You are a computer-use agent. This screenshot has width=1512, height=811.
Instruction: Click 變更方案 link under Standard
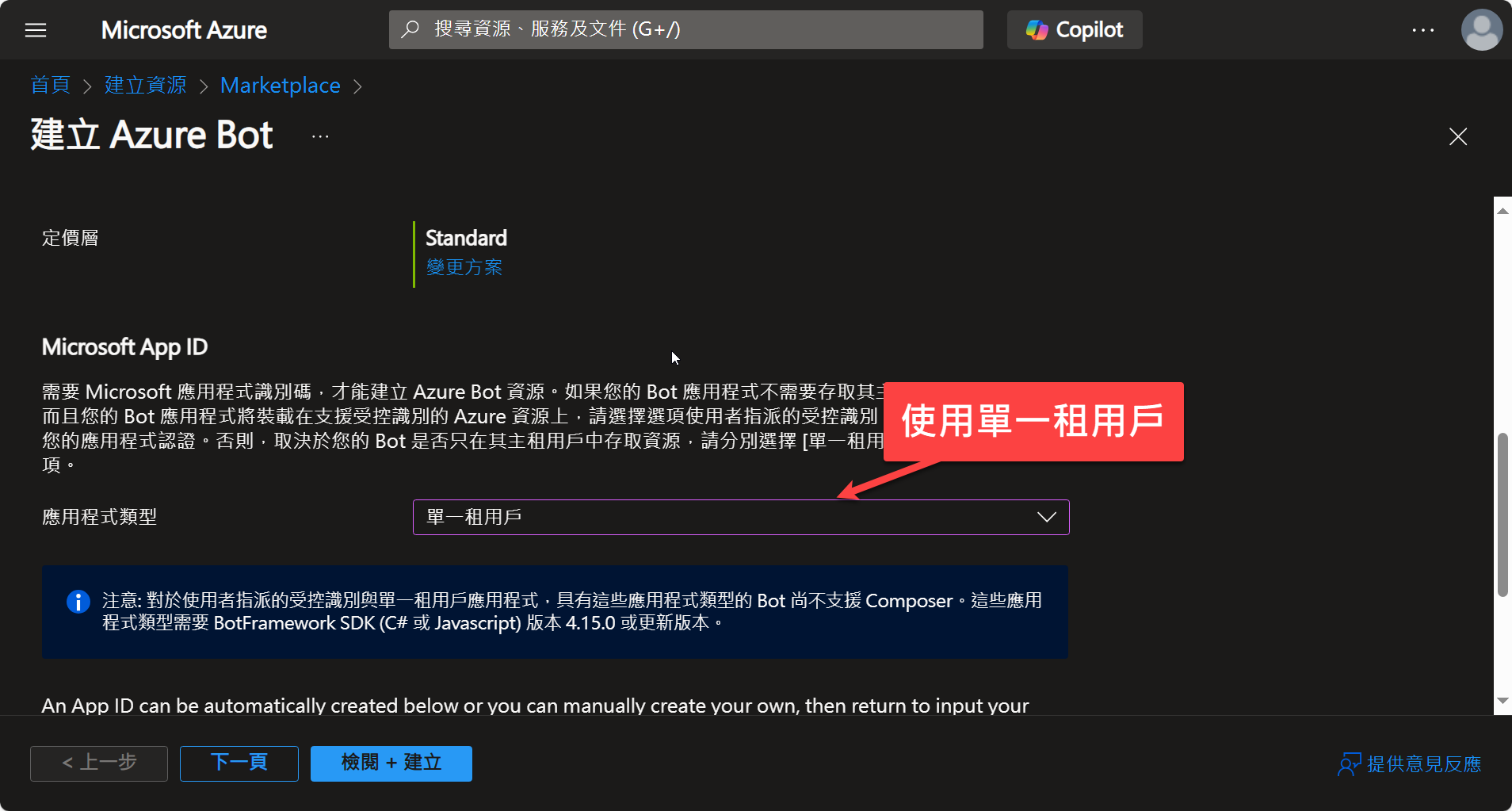tap(464, 267)
